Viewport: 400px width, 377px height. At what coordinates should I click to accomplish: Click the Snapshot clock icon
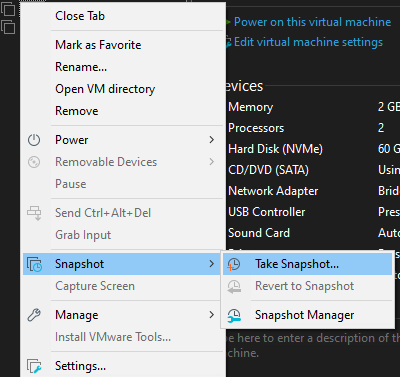point(34,264)
